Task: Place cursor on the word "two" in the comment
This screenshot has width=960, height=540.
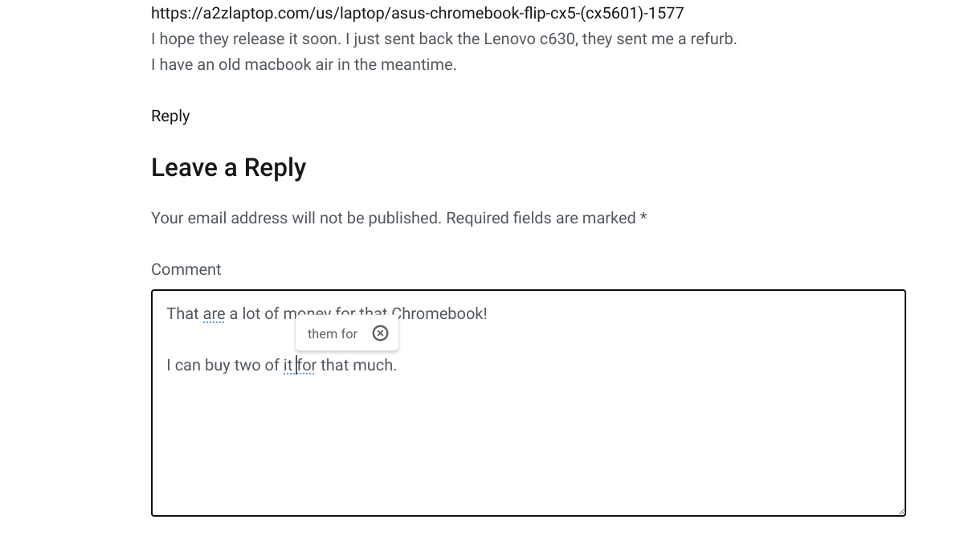Action: 247,365
